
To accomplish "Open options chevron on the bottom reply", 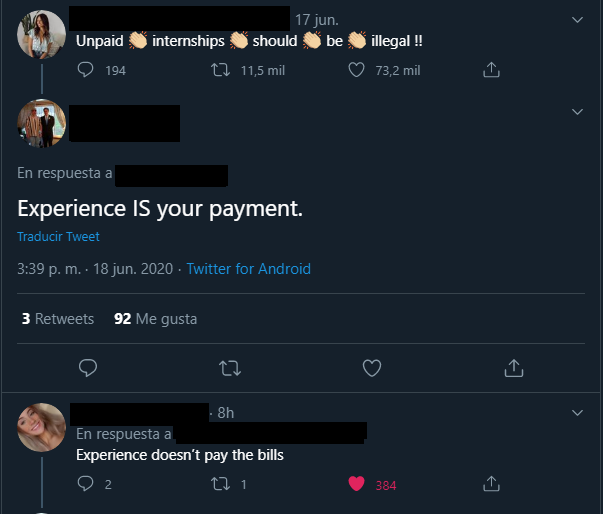I will [x=577, y=412].
